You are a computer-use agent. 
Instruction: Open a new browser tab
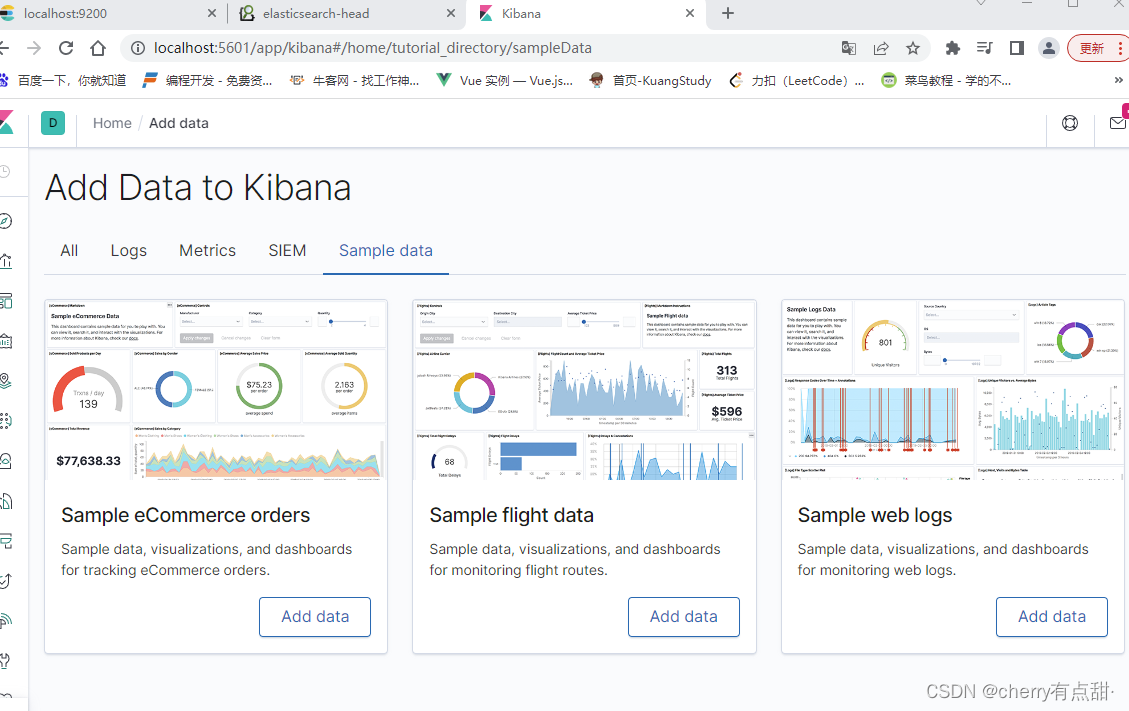(x=728, y=13)
